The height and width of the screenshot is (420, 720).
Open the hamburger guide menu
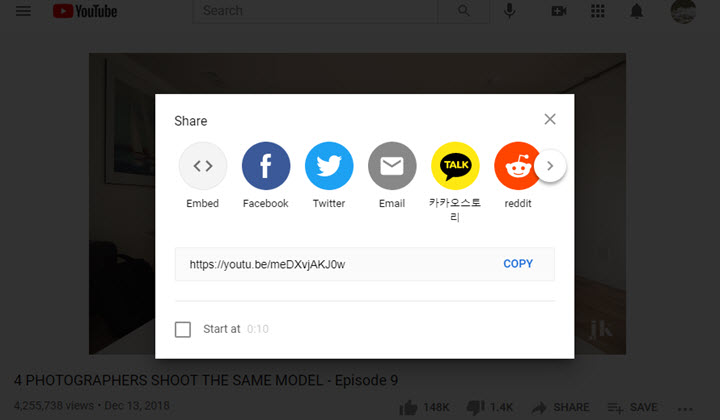(23, 11)
